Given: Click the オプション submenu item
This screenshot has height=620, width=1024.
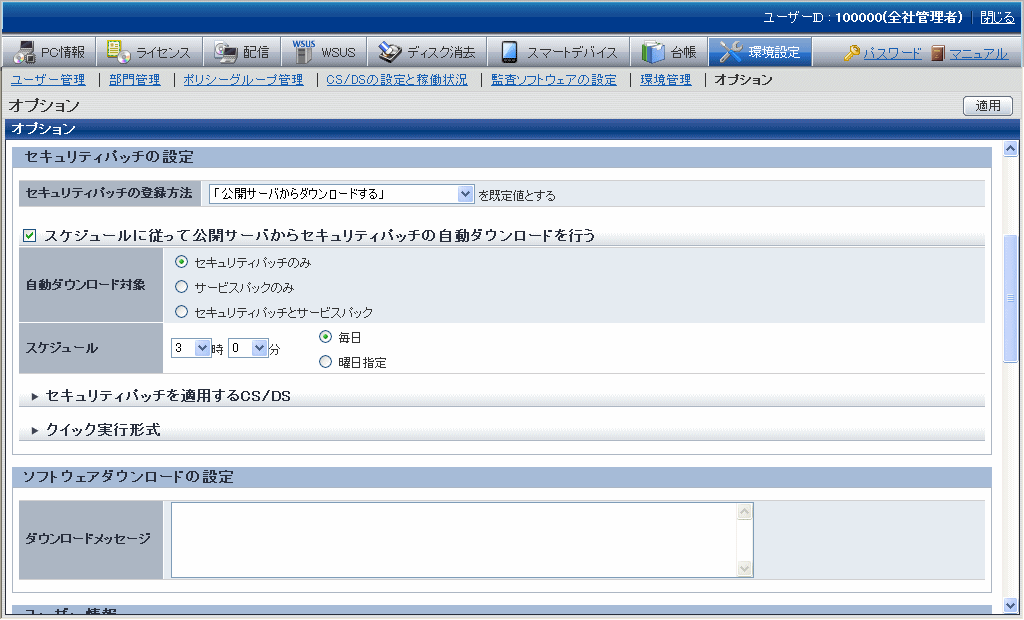Looking at the screenshot, I should 743,80.
